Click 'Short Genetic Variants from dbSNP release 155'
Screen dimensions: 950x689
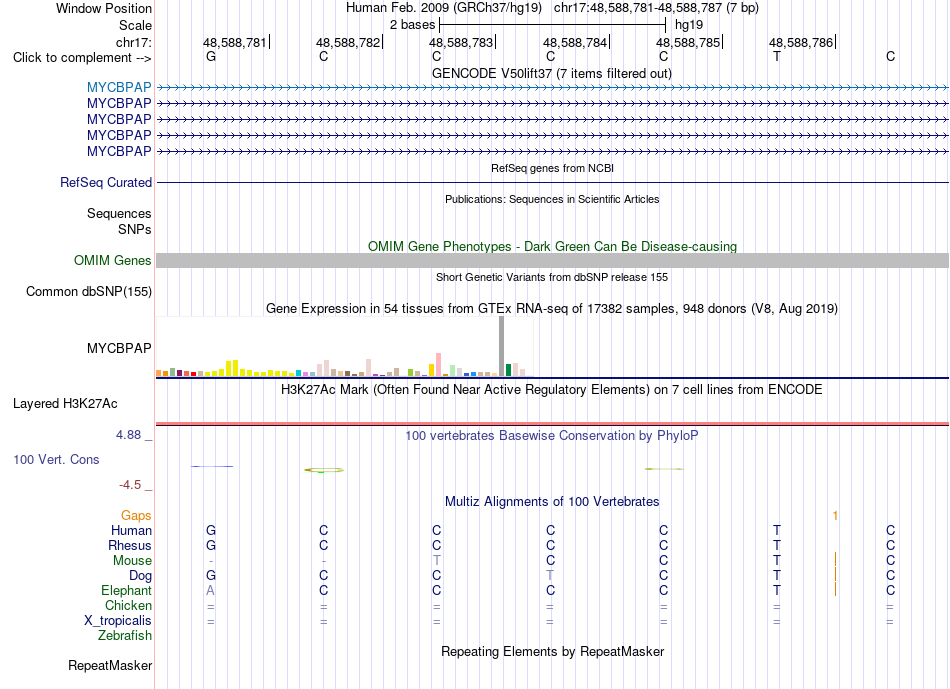coord(552,277)
